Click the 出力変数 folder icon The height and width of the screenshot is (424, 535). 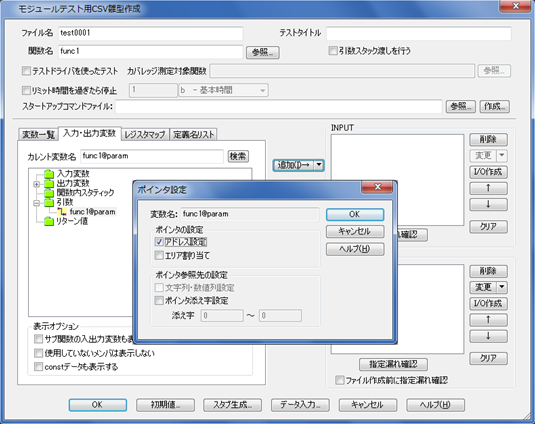[x=49, y=184]
